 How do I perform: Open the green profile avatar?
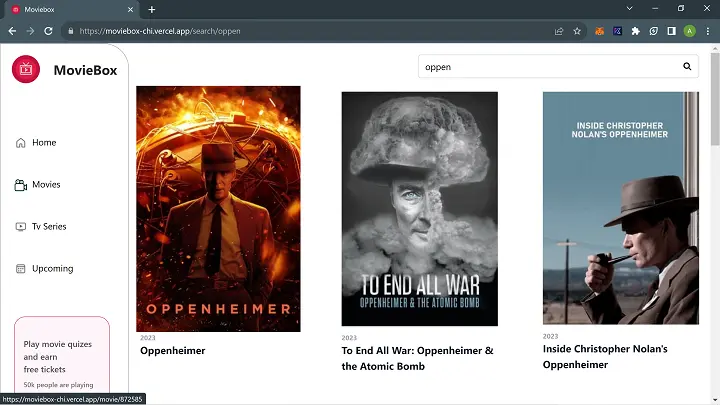pos(689,31)
